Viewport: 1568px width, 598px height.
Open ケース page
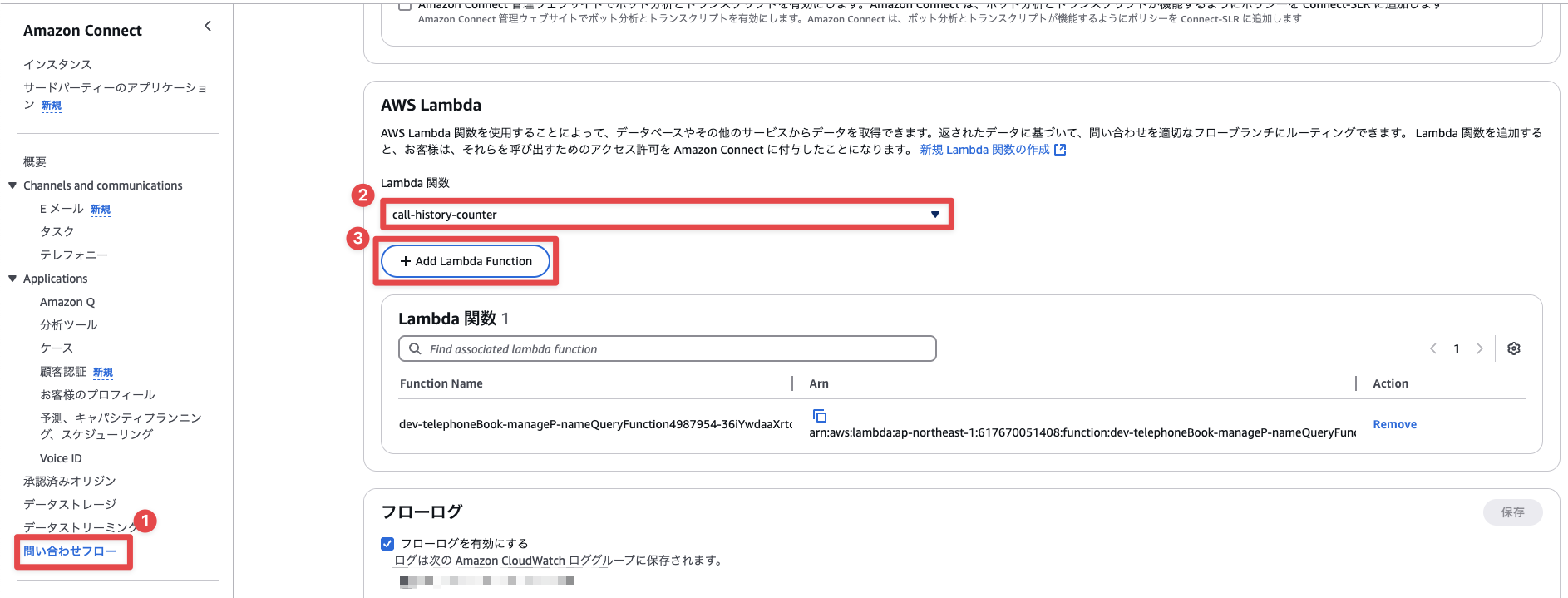[x=57, y=348]
